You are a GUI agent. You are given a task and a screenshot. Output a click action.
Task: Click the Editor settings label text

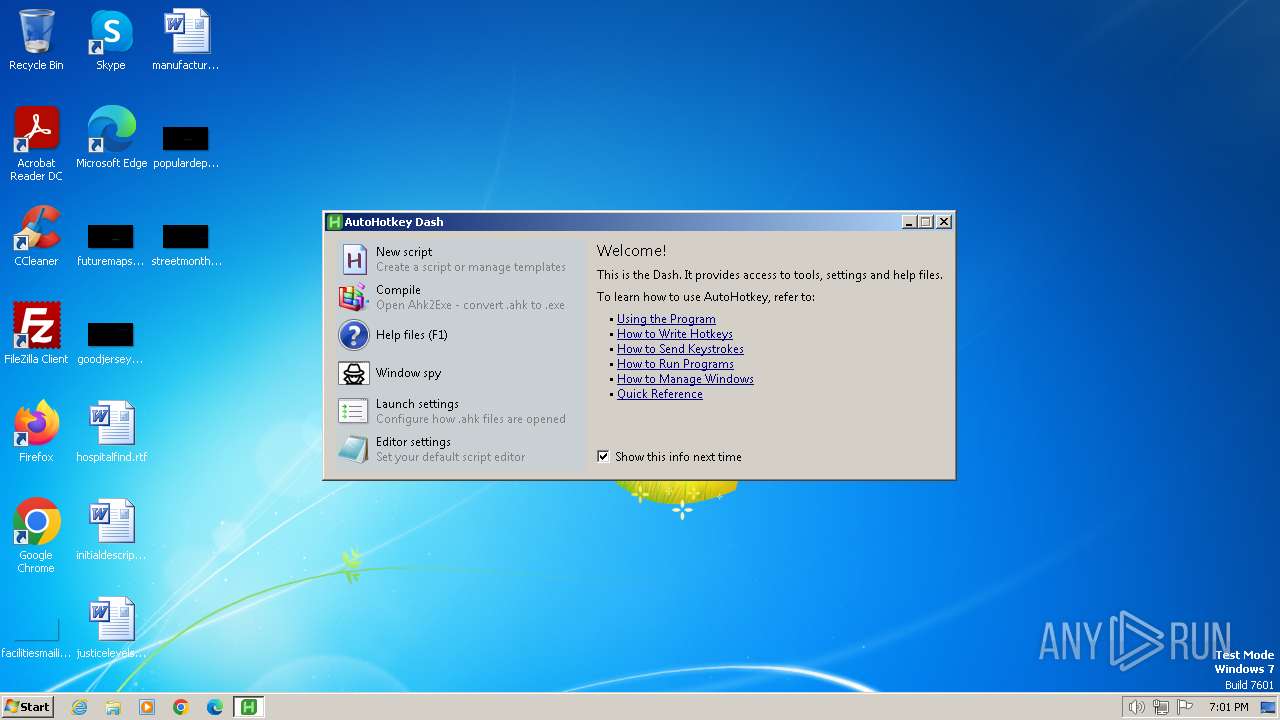(413, 442)
